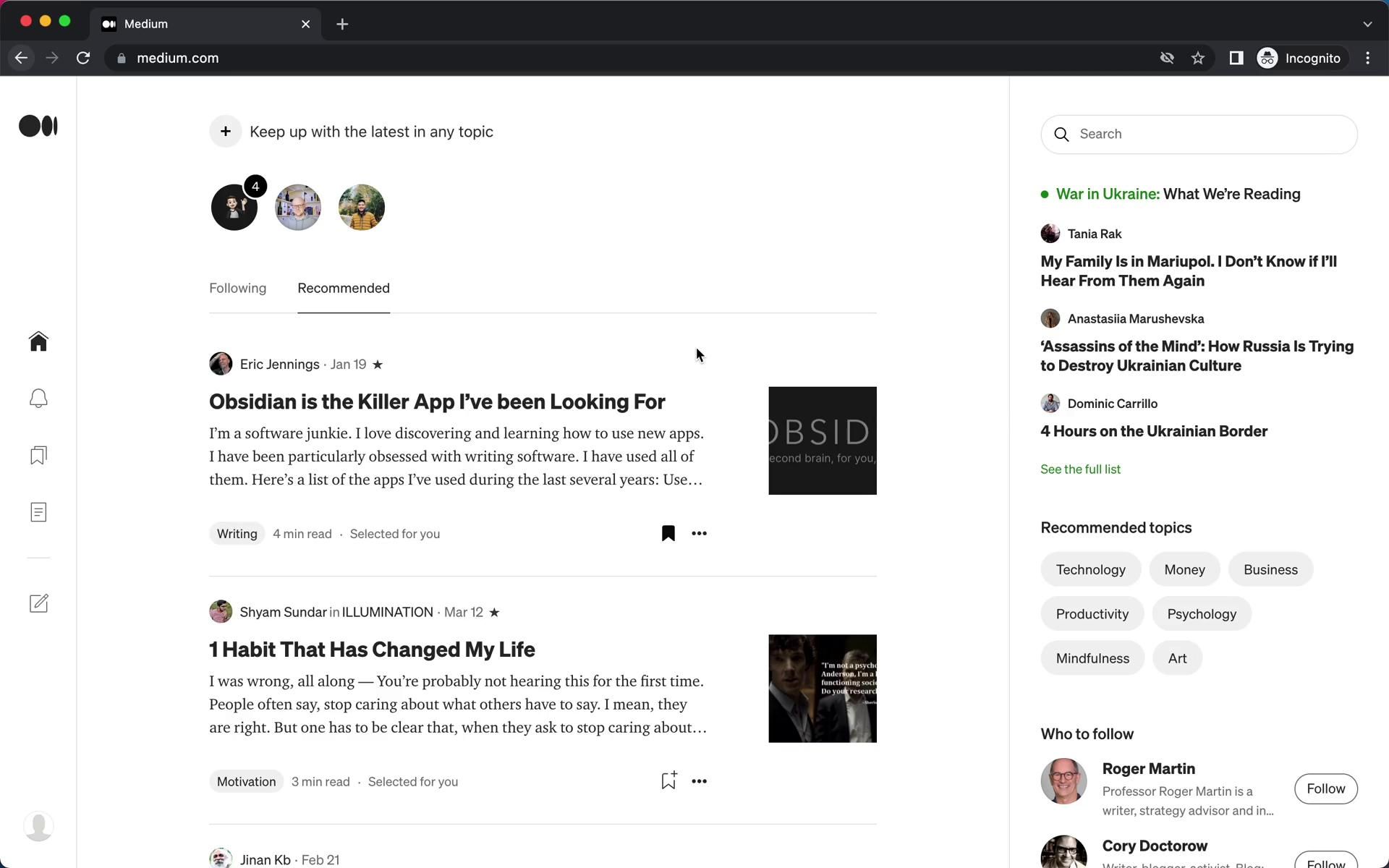Switch to the Following tab

[237, 288]
